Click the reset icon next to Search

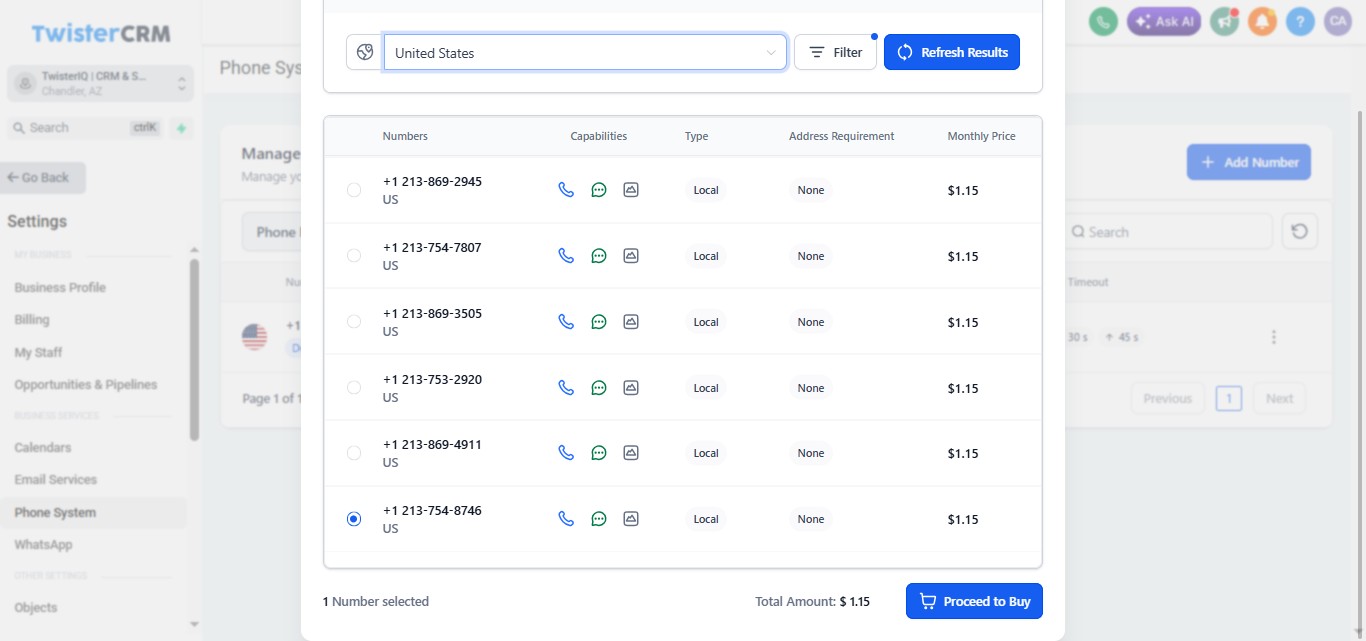1299,231
